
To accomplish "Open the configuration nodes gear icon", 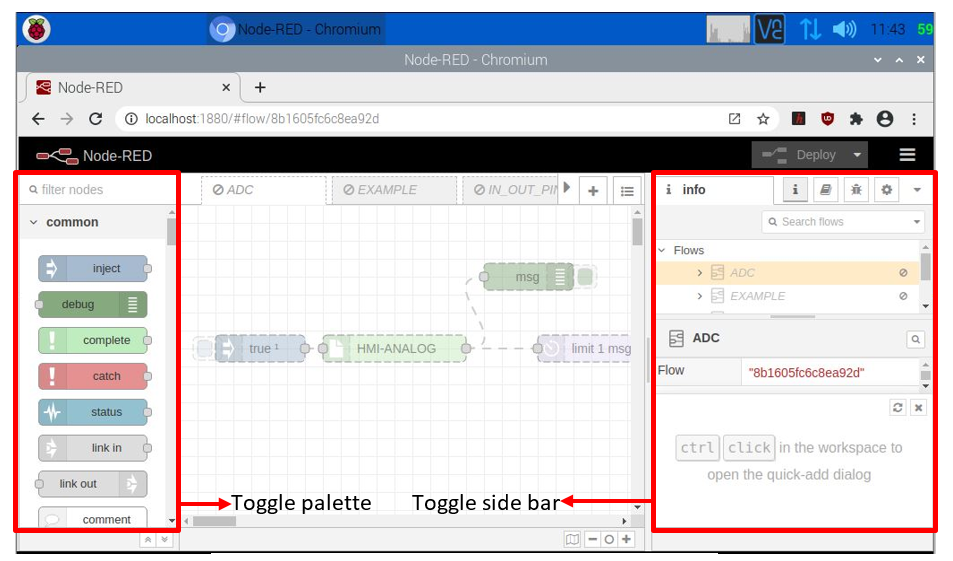I will click(x=886, y=190).
